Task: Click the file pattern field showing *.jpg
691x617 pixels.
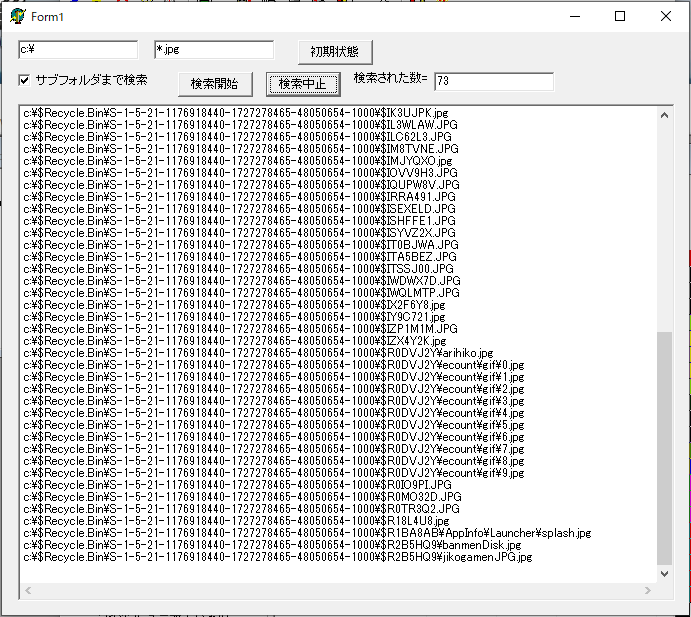Action: [x=212, y=49]
